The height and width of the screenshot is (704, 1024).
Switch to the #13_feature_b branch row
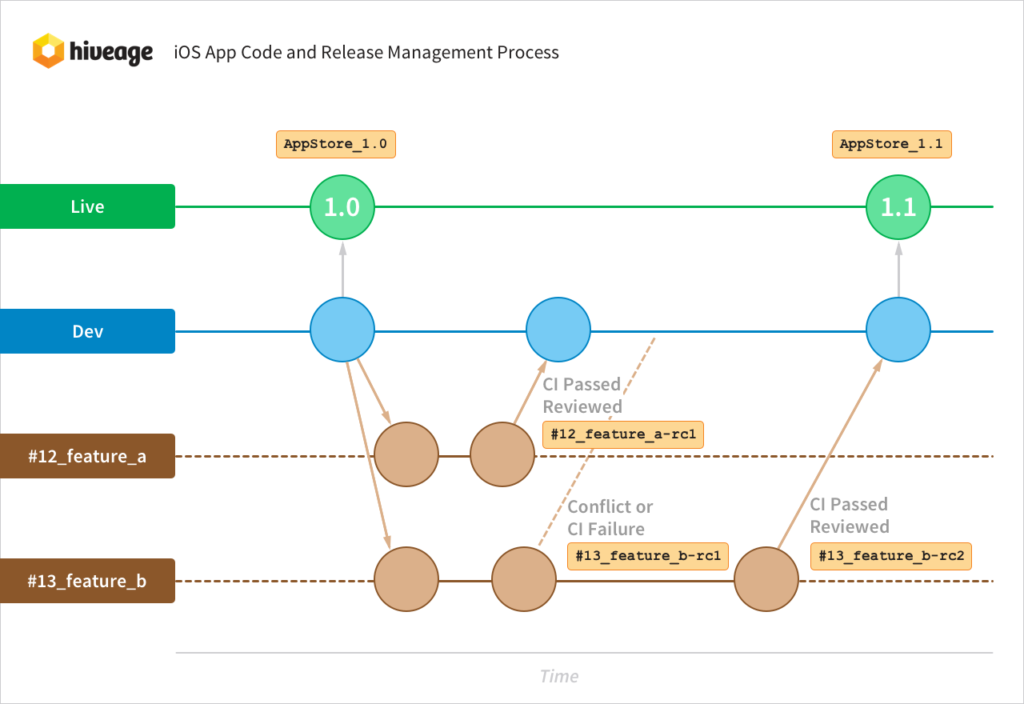[87, 580]
